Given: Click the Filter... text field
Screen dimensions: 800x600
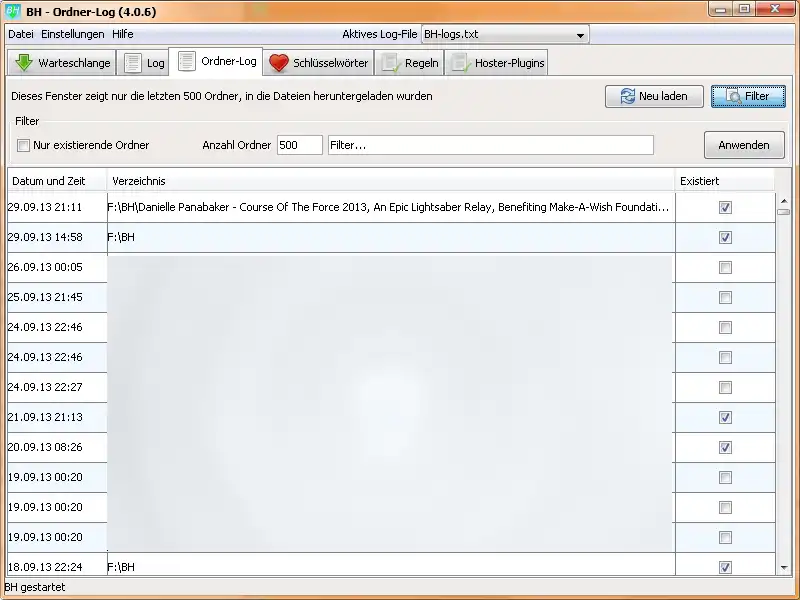Looking at the screenshot, I should [490, 145].
